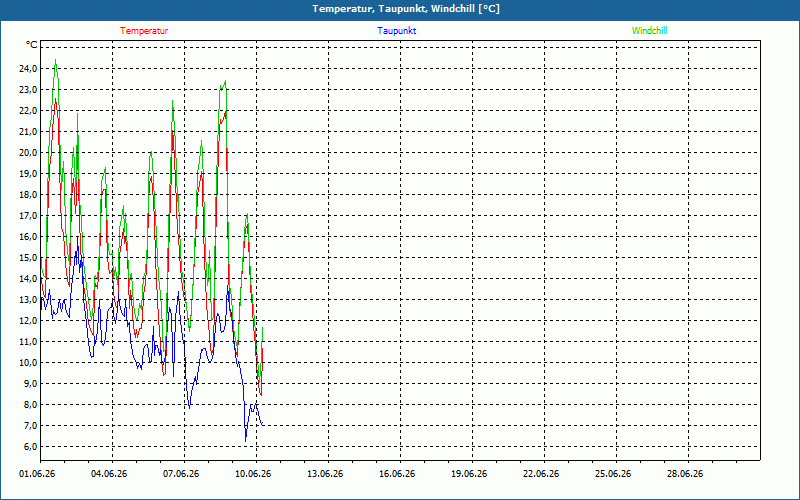The height and width of the screenshot is (500, 800).
Task: Click the 16.06.26 date label
Action: pyautogui.click(x=397, y=474)
